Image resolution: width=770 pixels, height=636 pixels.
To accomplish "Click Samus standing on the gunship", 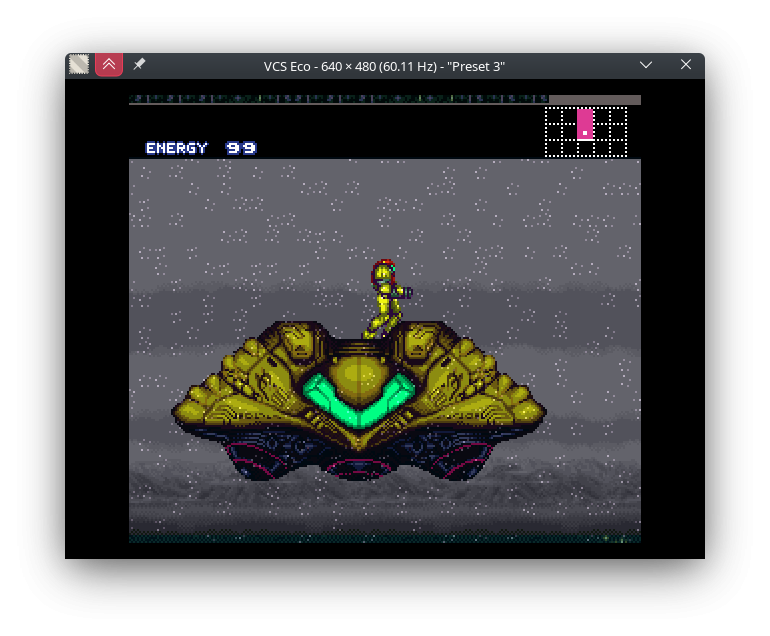I will 387,299.
